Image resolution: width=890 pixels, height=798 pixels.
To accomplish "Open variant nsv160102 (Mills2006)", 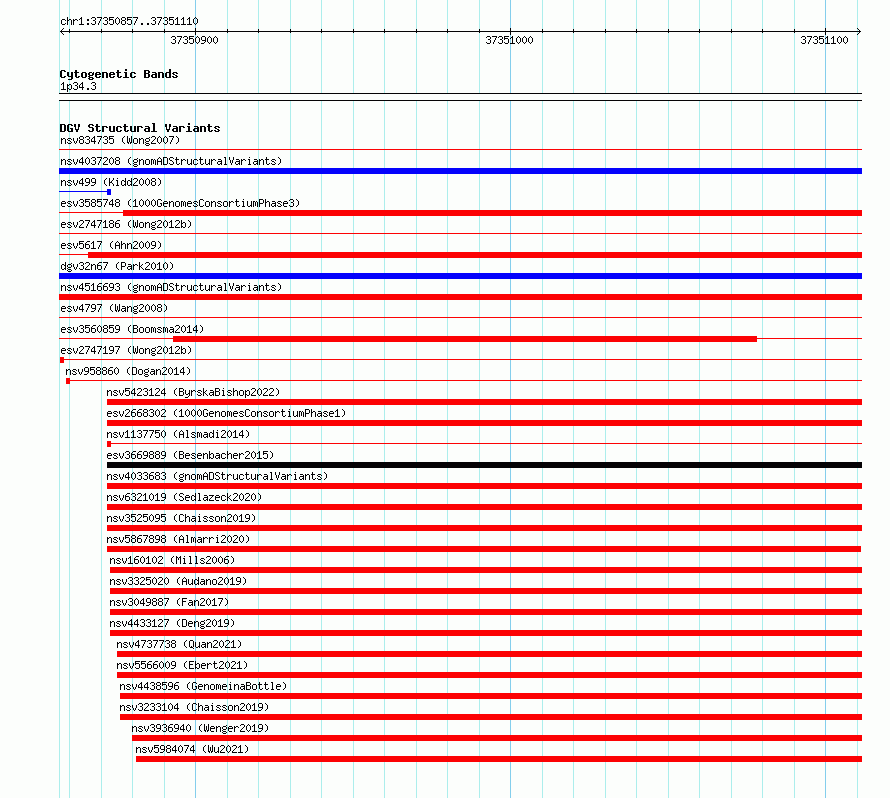I will (172, 560).
